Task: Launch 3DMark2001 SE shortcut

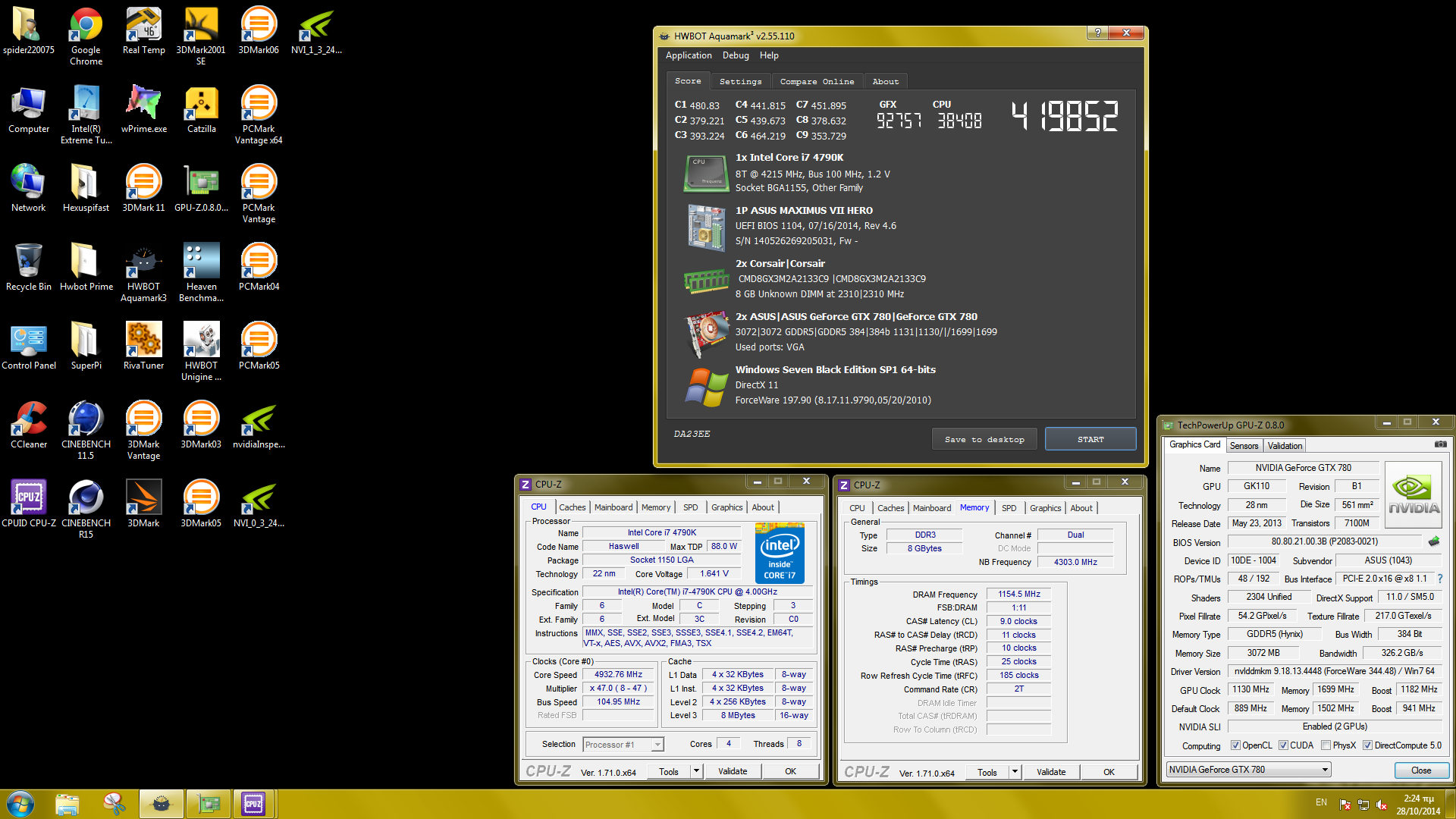Action: click(201, 36)
